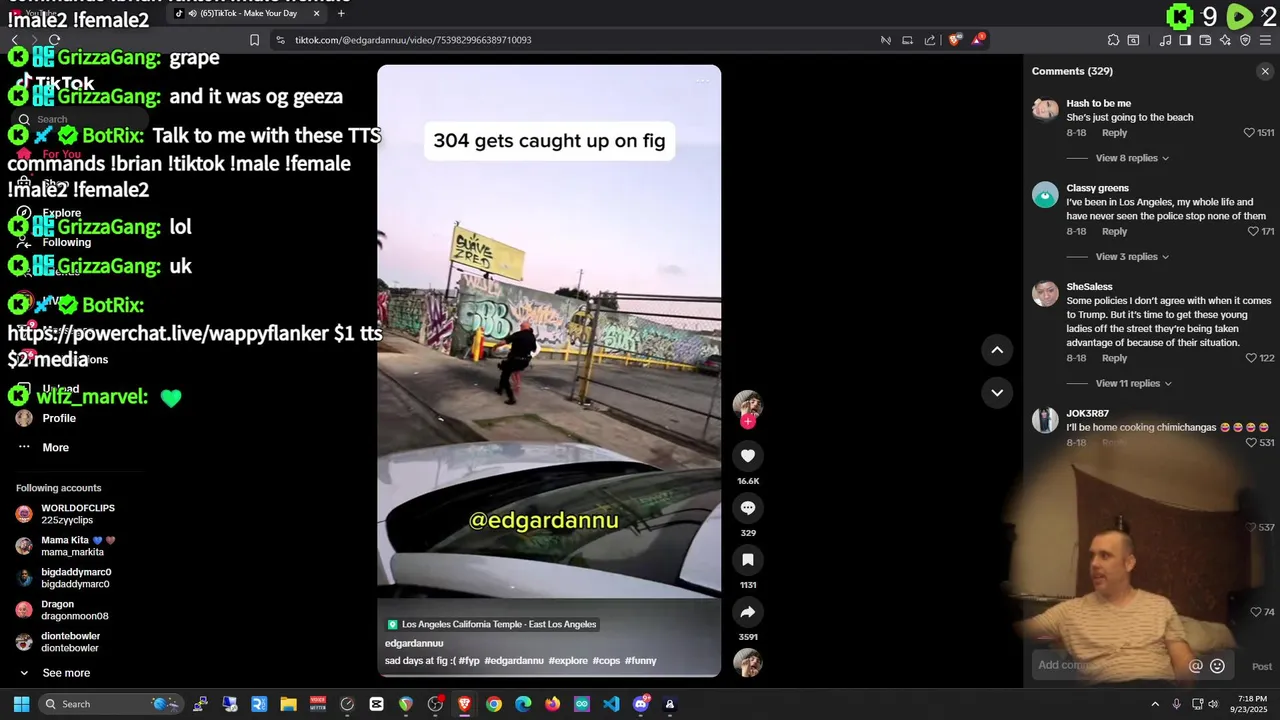Open File Explorer from taskbar
1280x720 pixels.
[x=288, y=704]
